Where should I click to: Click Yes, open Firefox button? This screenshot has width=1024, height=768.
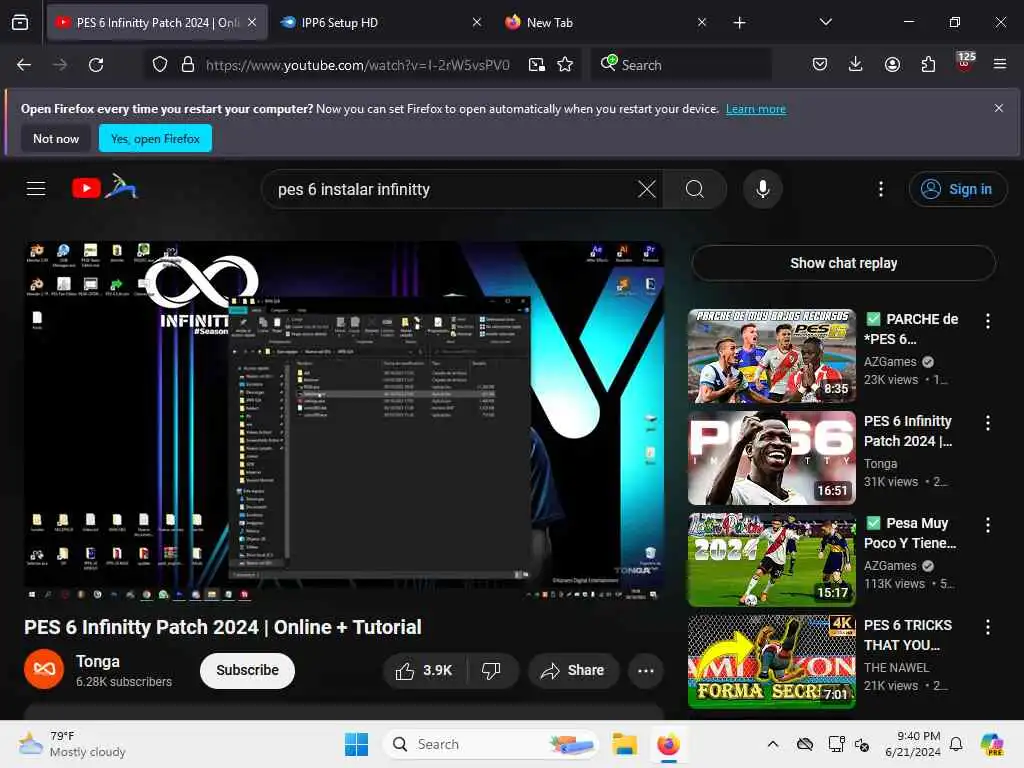point(155,138)
